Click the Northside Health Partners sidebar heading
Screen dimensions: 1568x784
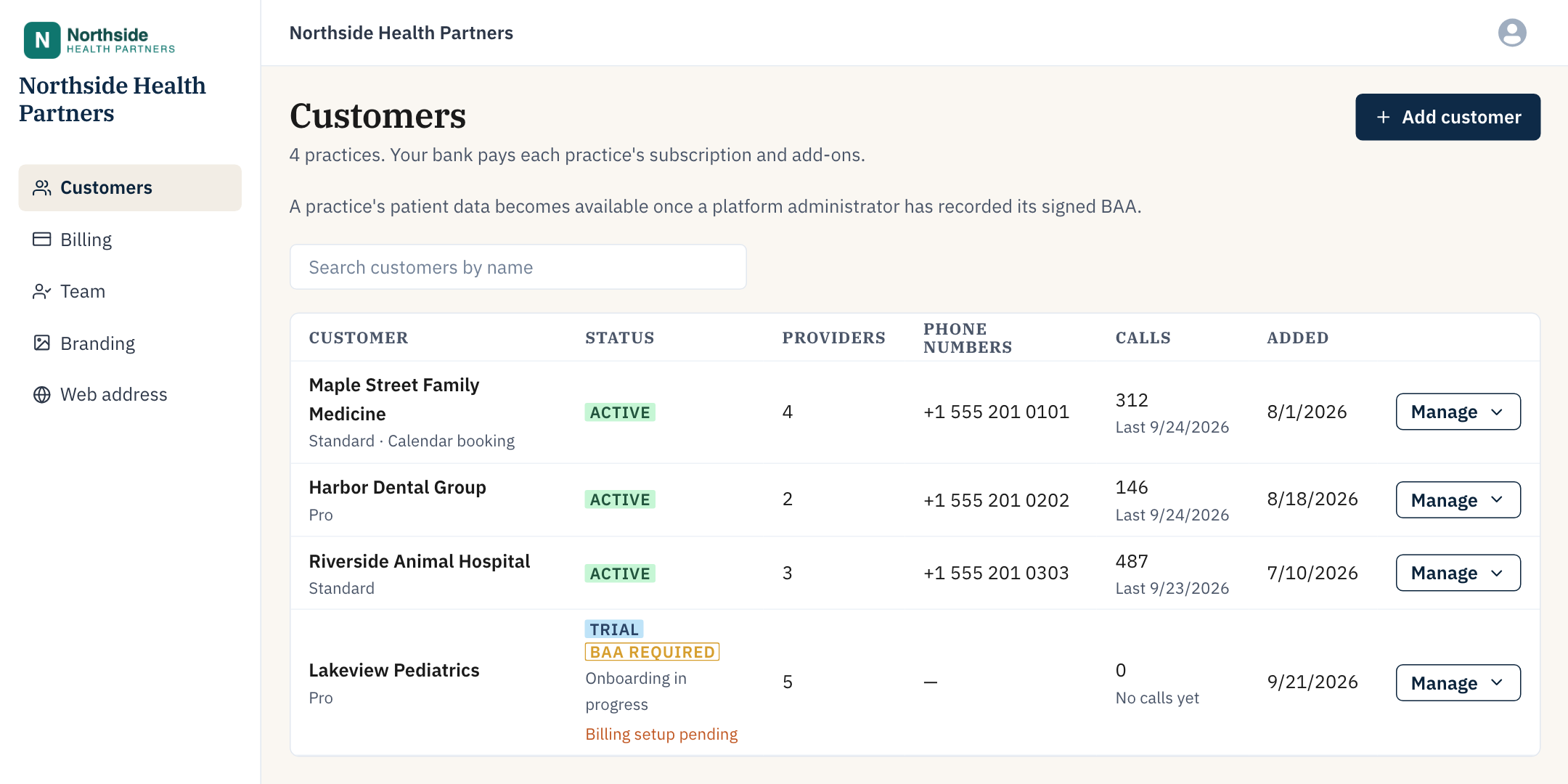[112, 99]
